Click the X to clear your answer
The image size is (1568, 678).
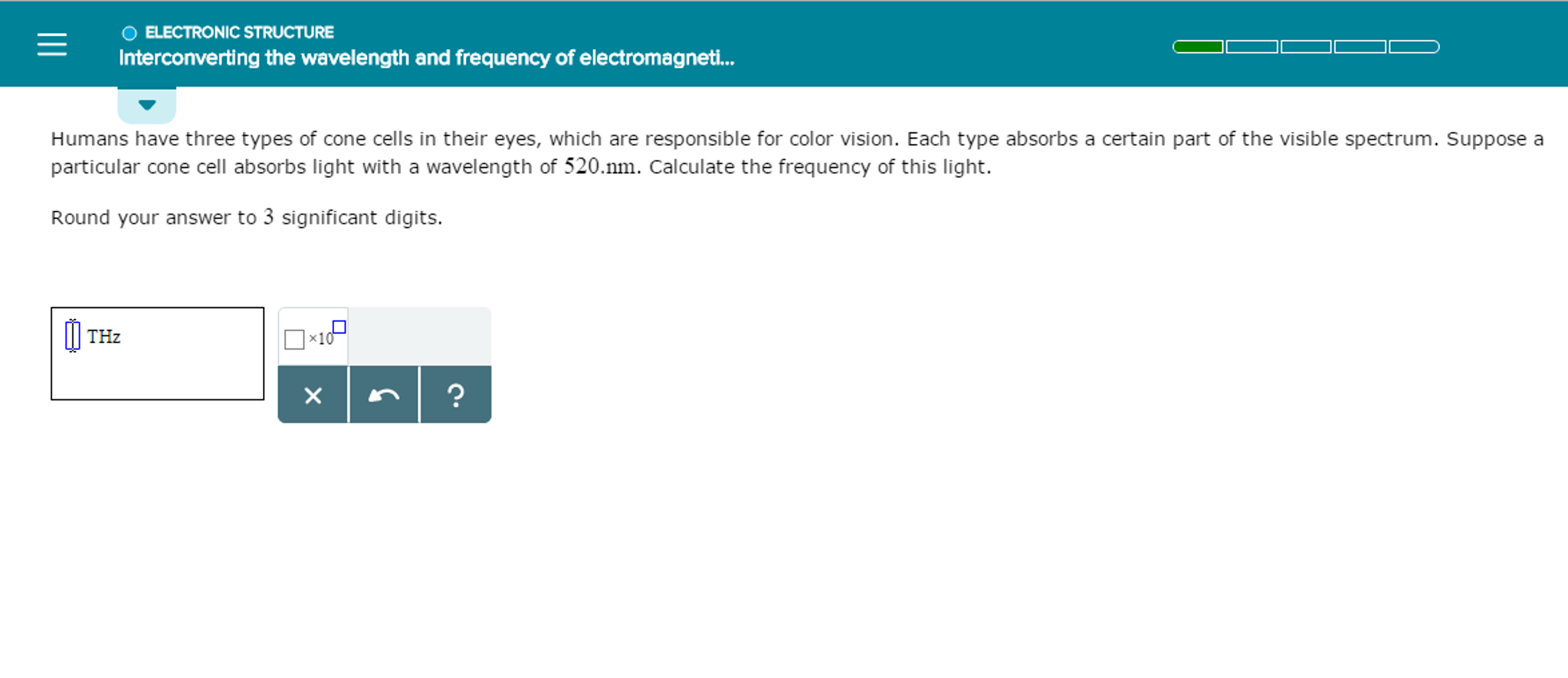(313, 395)
